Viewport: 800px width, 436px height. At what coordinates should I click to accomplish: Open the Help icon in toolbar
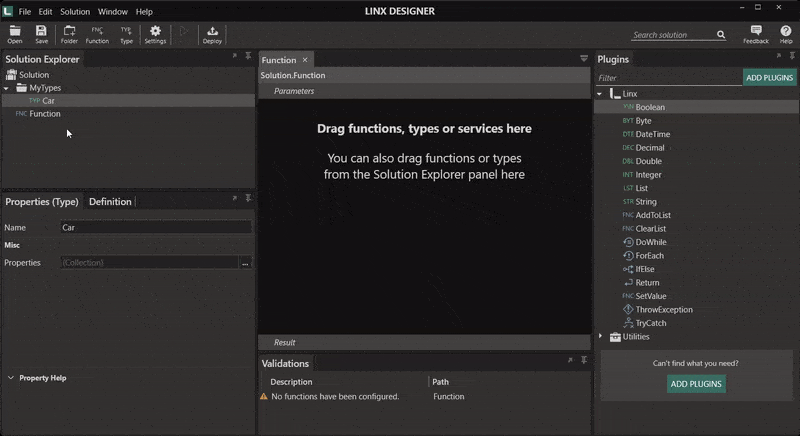click(786, 34)
